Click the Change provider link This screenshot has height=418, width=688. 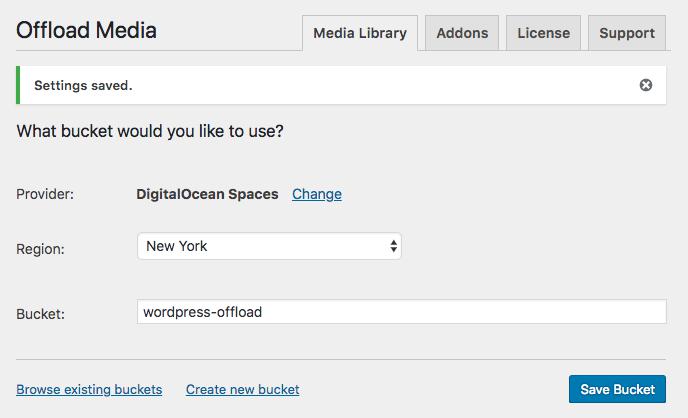coord(317,194)
